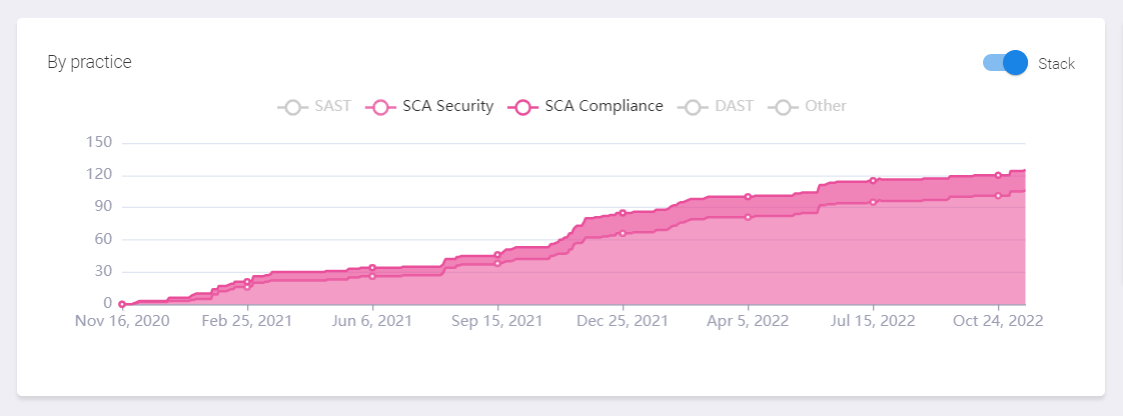Select SCA Security point at Apr 5, 2022
The width and height of the screenshot is (1123, 416).
[748, 217]
